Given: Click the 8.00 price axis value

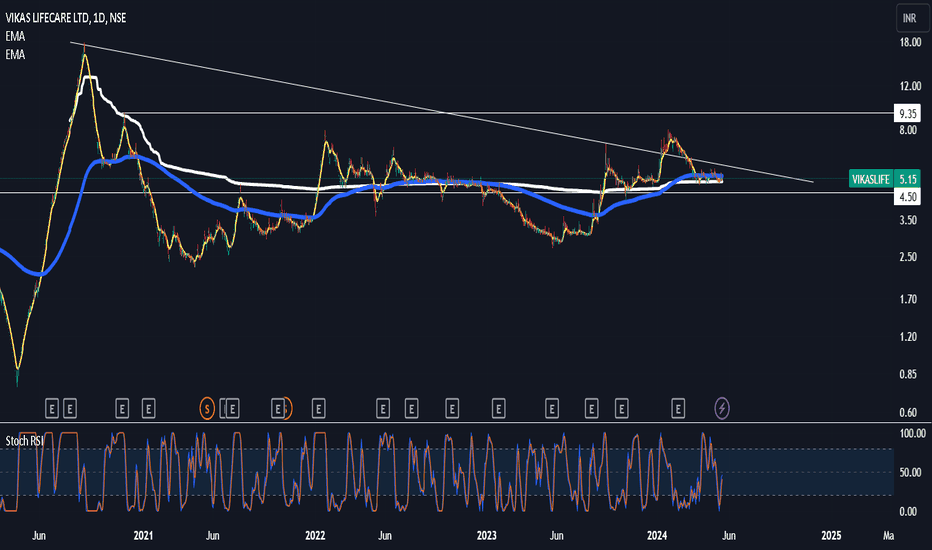Looking at the screenshot, I should [x=908, y=130].
